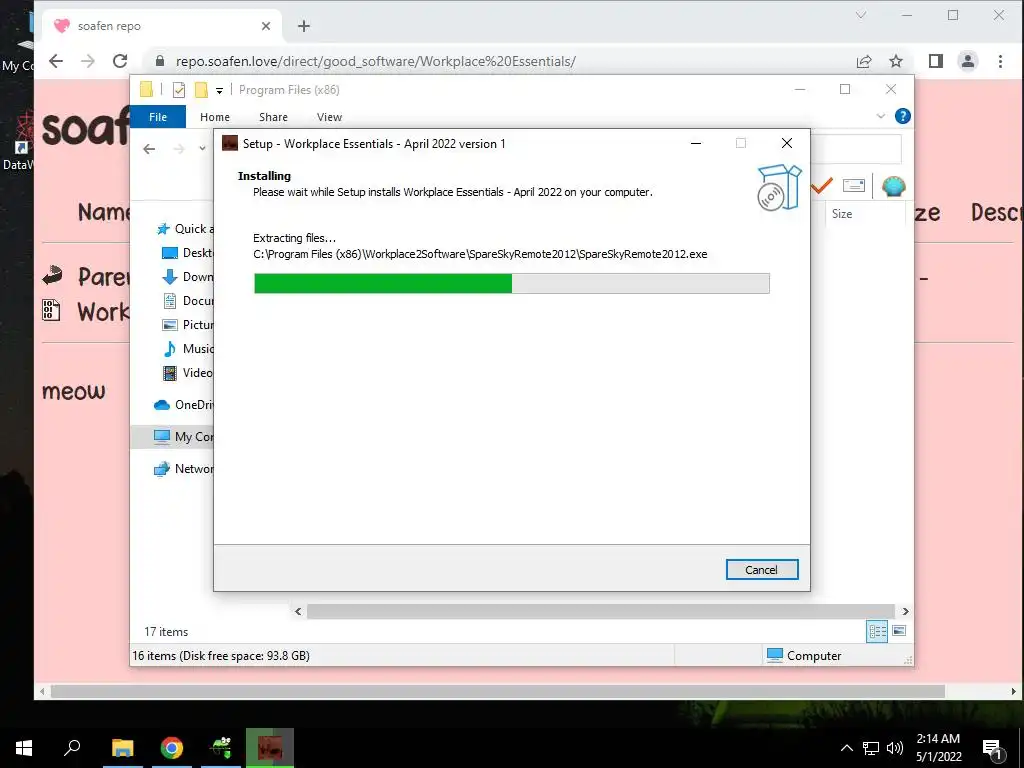The height and width of the screenshot is (768, 1024).
Task: Click Explorer horizontal scrollbar track
Action: tap(600, 611)
